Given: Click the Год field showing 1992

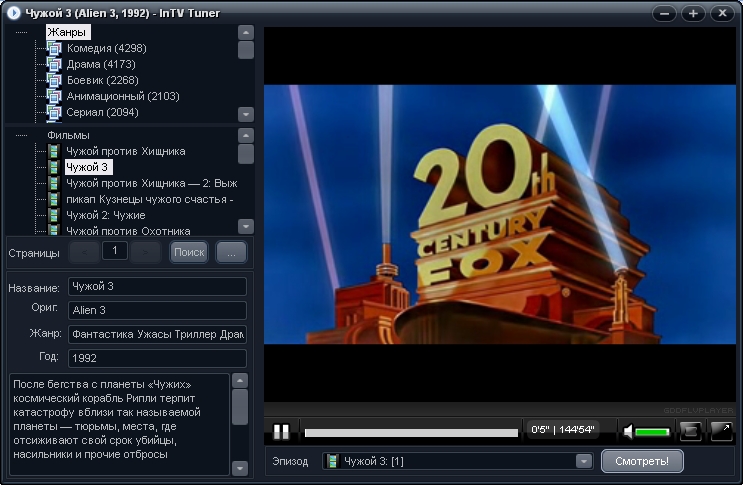Looking at the screenshot, I should point(157,358).
